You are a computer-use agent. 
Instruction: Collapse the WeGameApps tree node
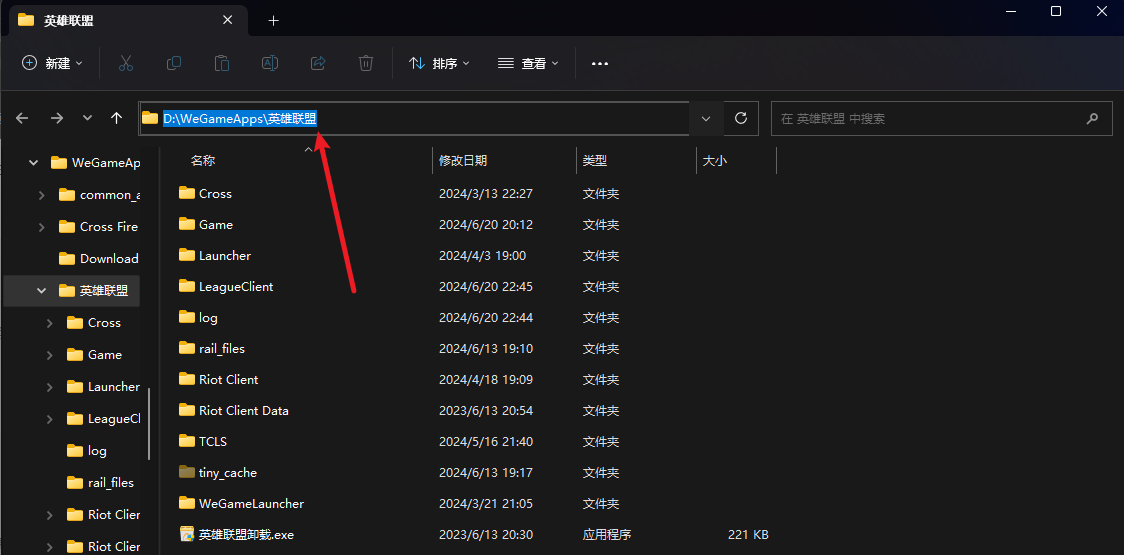(33, 163)
